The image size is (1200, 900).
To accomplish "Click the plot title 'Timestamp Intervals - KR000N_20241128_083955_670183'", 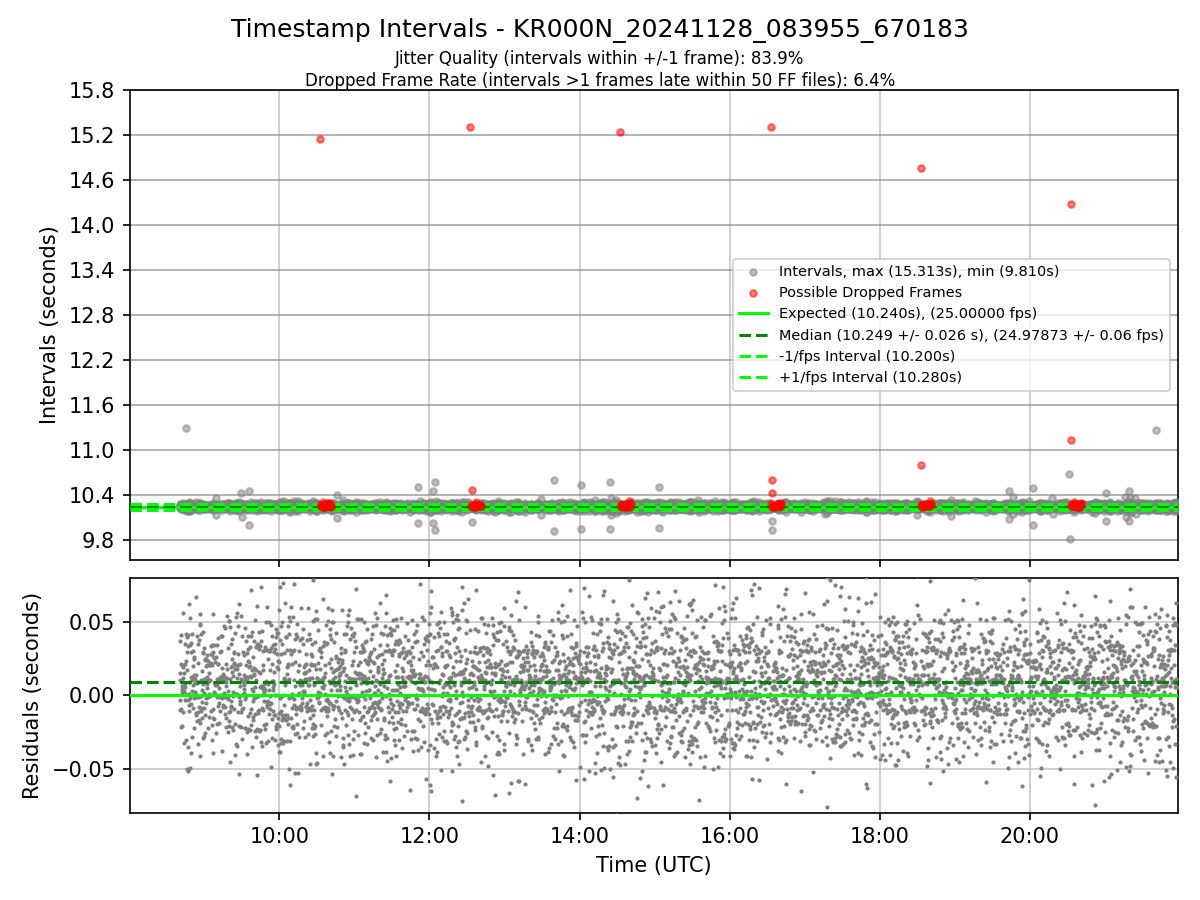I will pos(599,29).
